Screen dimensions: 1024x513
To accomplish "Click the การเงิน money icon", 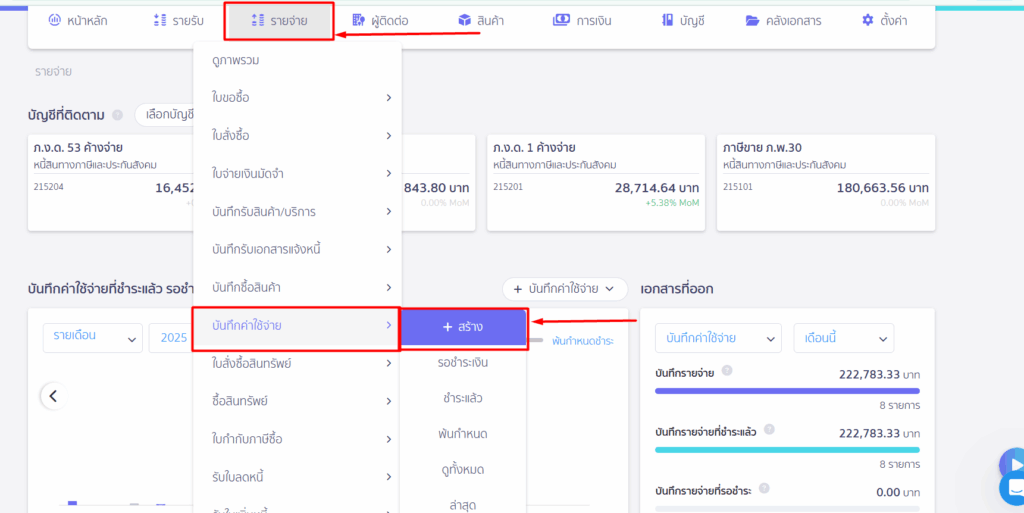I will point(561,20).
